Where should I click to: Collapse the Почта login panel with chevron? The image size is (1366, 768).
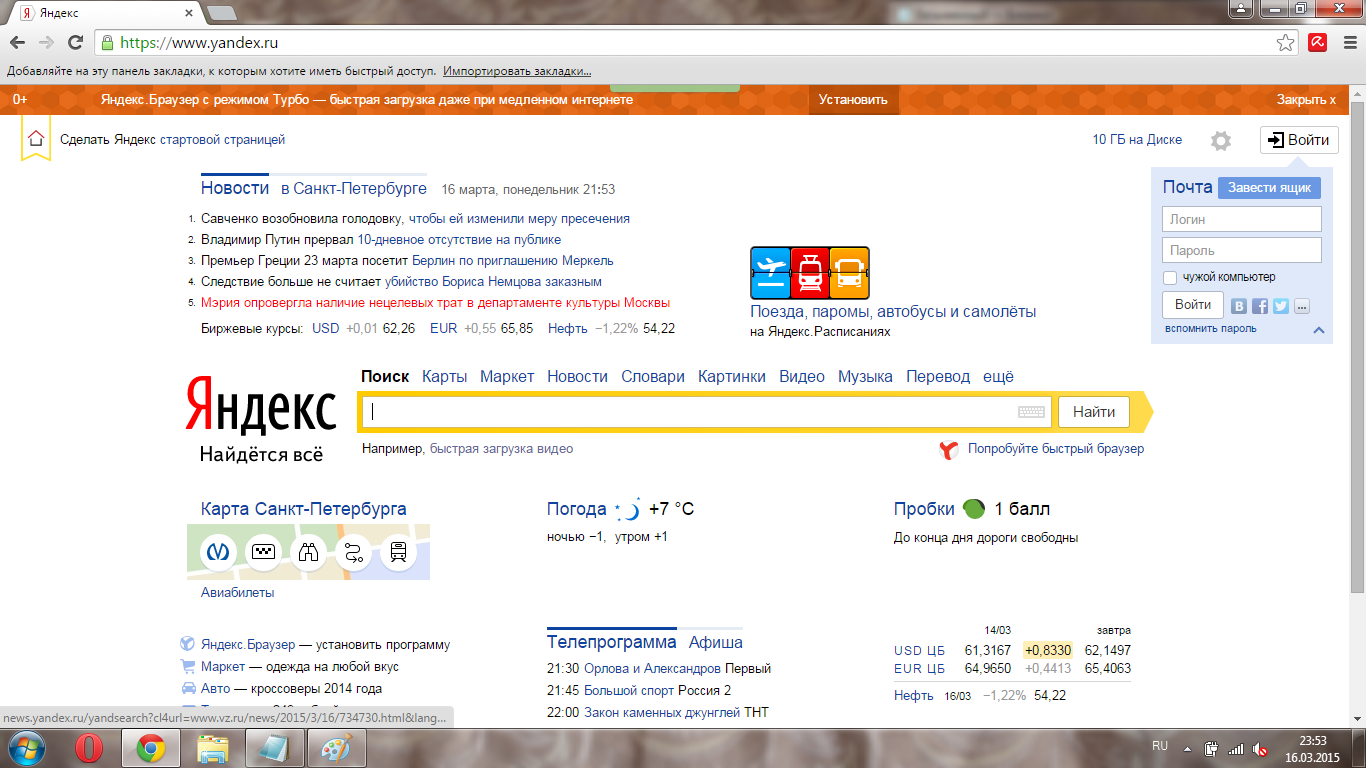tap(1318, 330)
